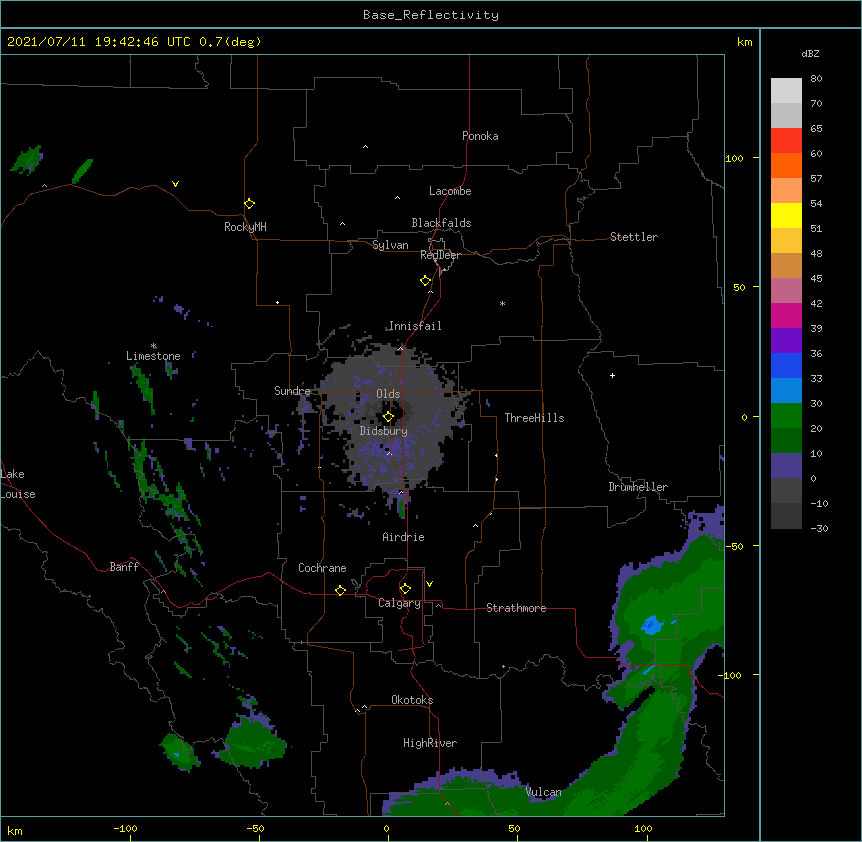Screen dimensions: 862x842
Task: Click the dBZ legend heading
Action: click(810, 53)
